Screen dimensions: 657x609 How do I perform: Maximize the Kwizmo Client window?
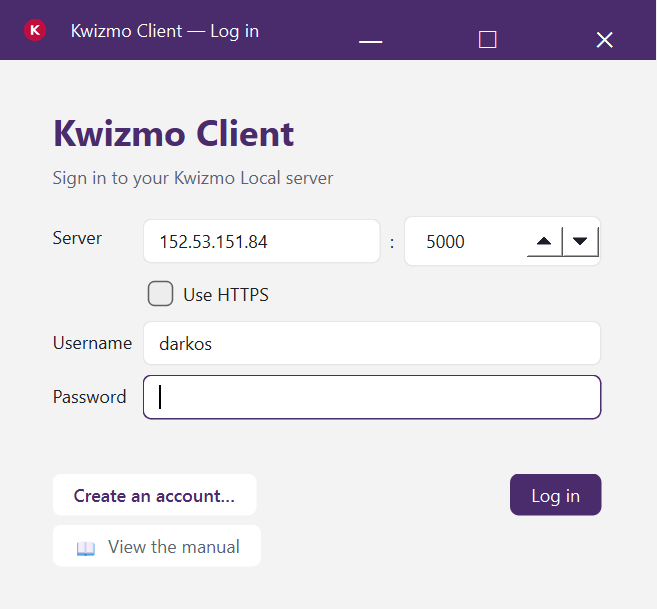(488, 40)
